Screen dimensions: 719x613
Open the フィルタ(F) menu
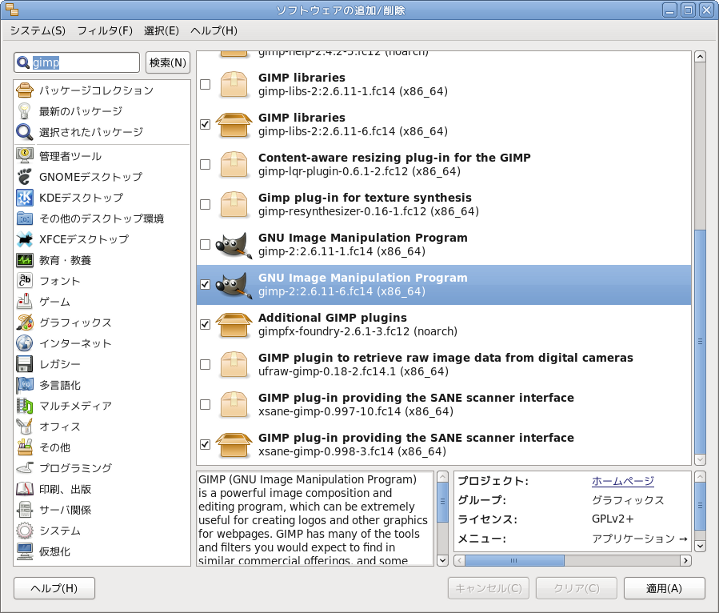pos(105,31)
